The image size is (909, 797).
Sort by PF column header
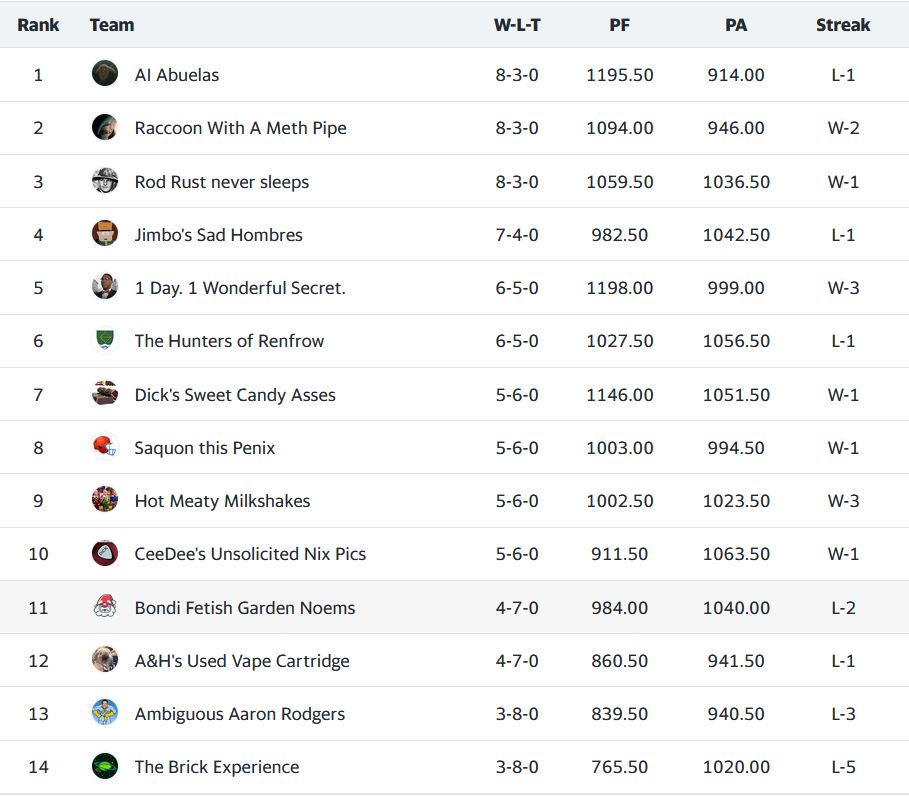tap(620, 25)
